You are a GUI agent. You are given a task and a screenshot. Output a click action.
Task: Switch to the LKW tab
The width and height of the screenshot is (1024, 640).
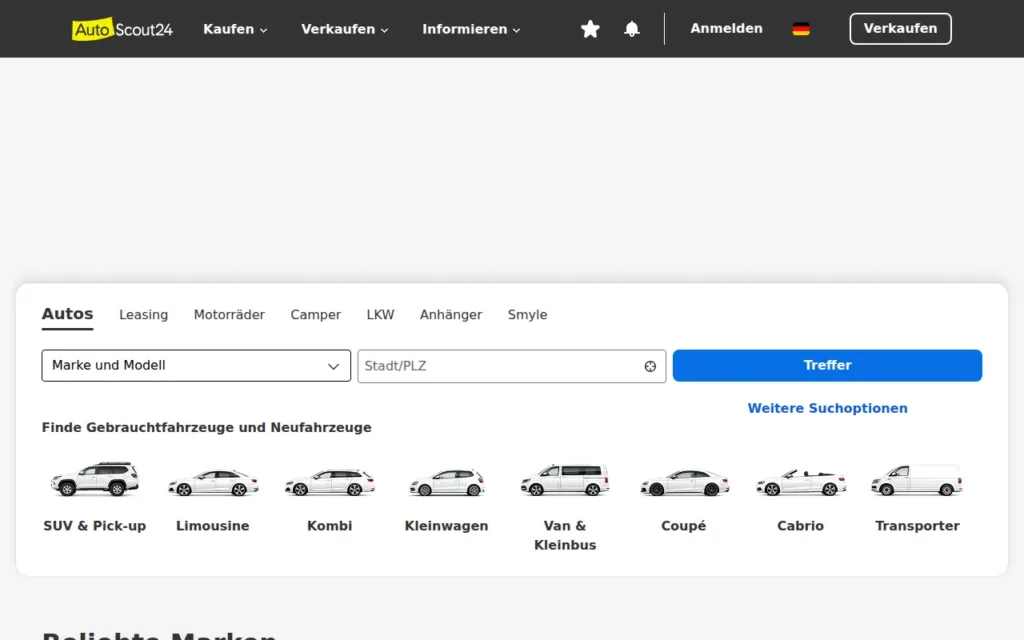click(380, 315)
